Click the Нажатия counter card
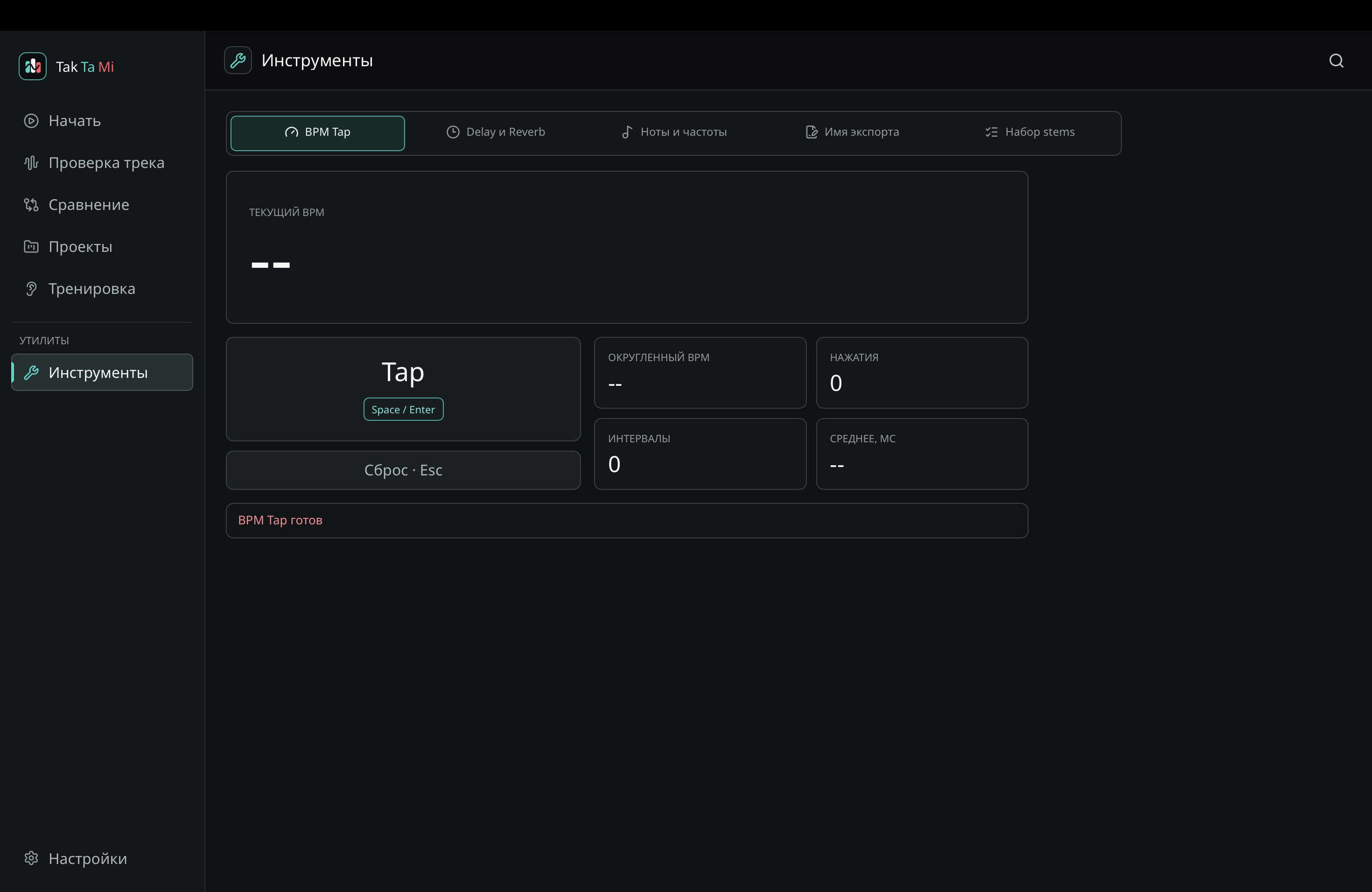The height and width of the screenshot is (892, 1372). point(922,373)
